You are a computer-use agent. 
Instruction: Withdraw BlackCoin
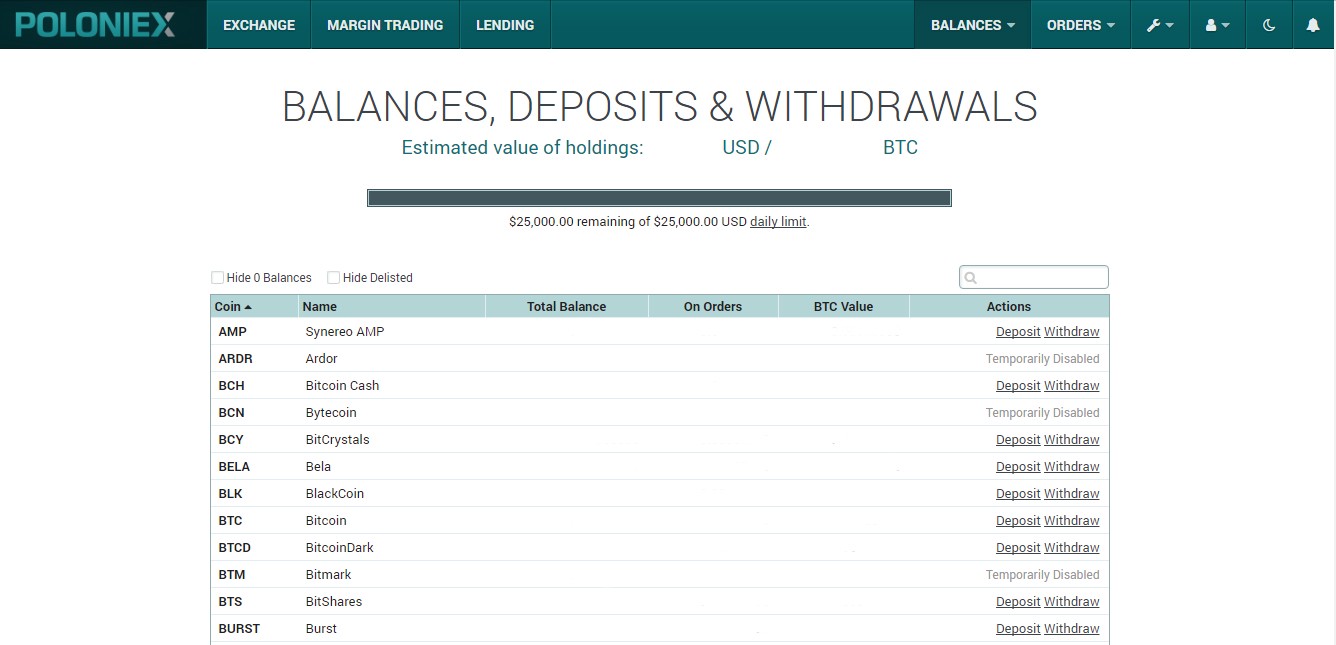tap(1072, 494)
